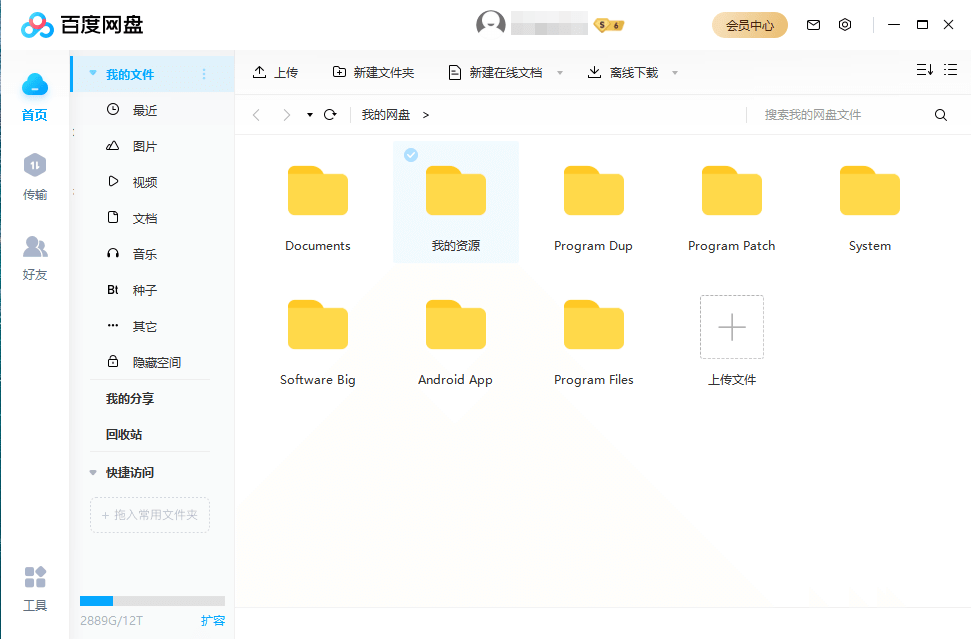Image resolution: width=971 pixels, height=639 pixels.
Task: Click the 拖入常用文件夹 drop box
Action: click(x=150, y=515)
